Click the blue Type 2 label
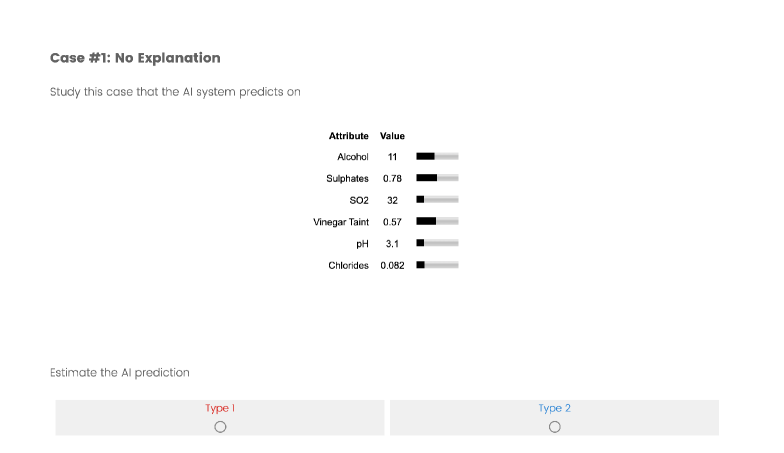This screenshot has width=784, height=453. tap(554, 408)
